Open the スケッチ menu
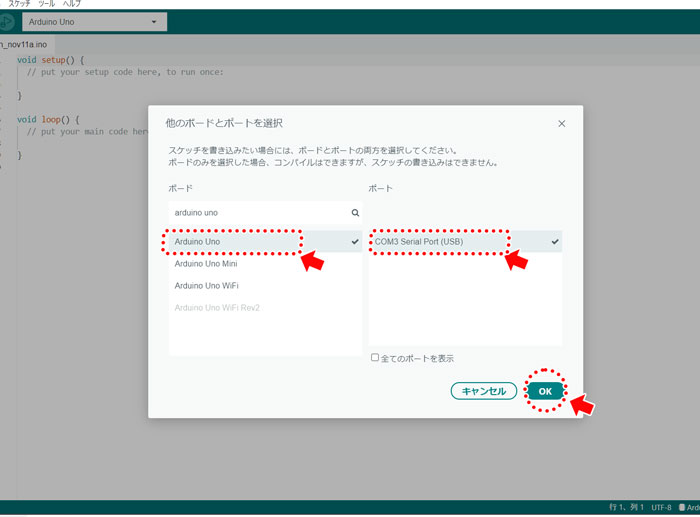 (19, 4)
